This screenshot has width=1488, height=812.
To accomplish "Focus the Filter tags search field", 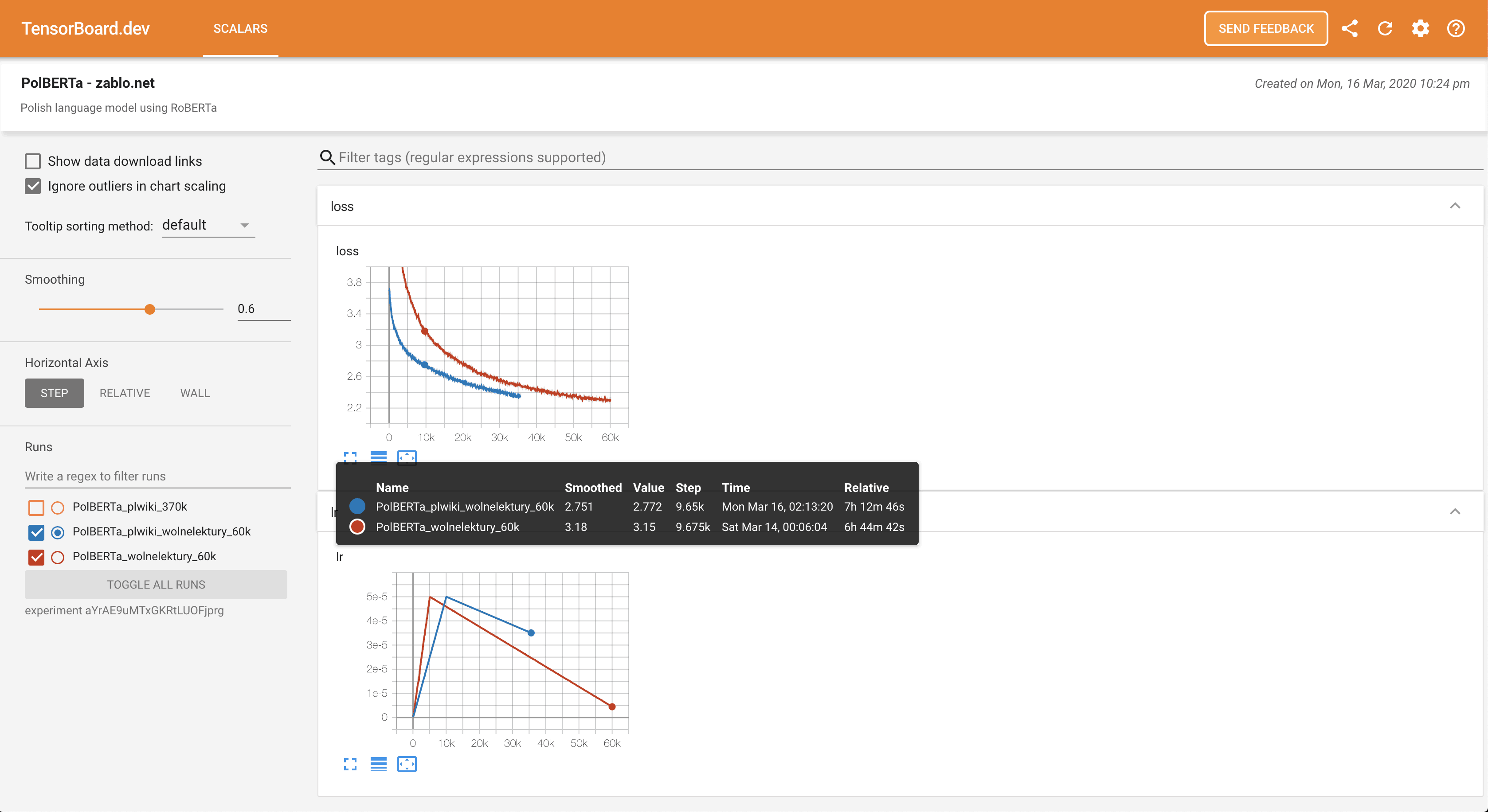I will (901, 158).
